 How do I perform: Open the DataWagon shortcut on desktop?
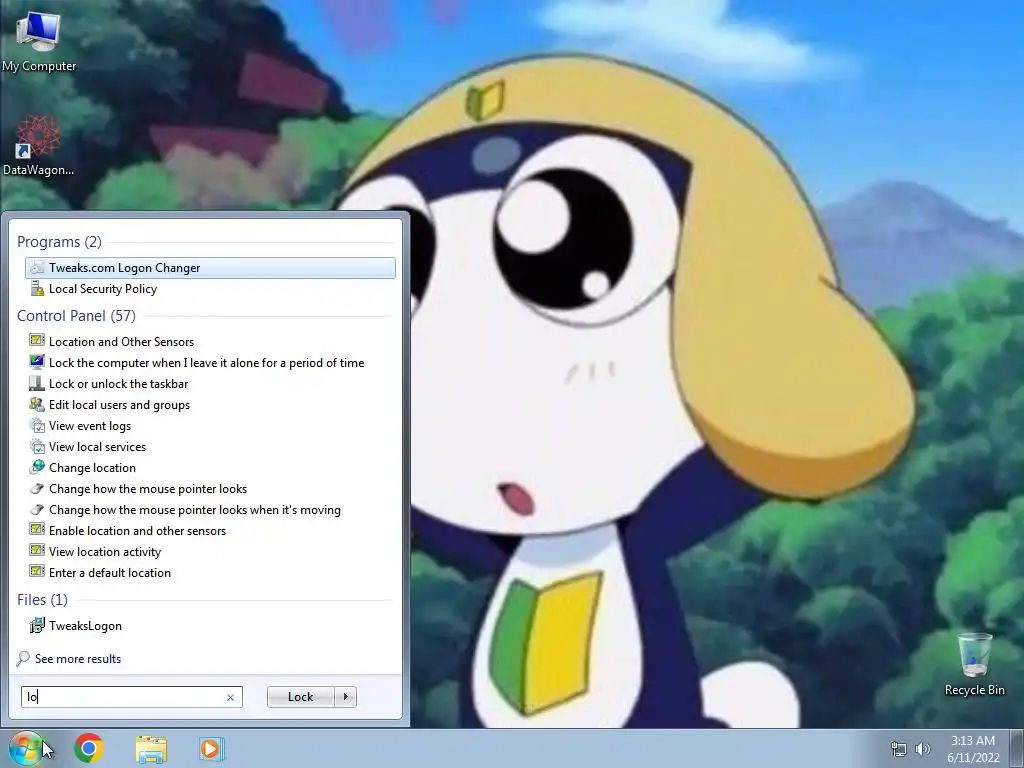point(38,145)
